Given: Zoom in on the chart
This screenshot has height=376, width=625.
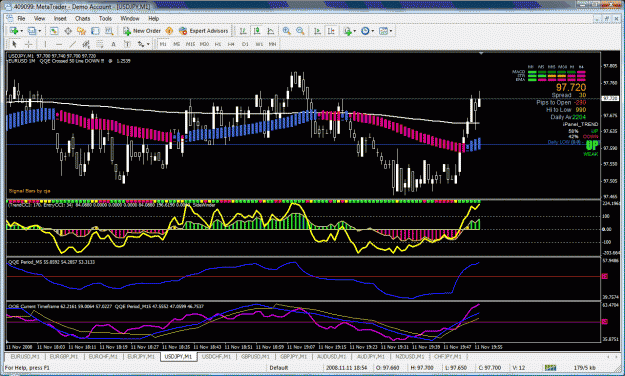Looking at the screenshot, I should [287, 31].
